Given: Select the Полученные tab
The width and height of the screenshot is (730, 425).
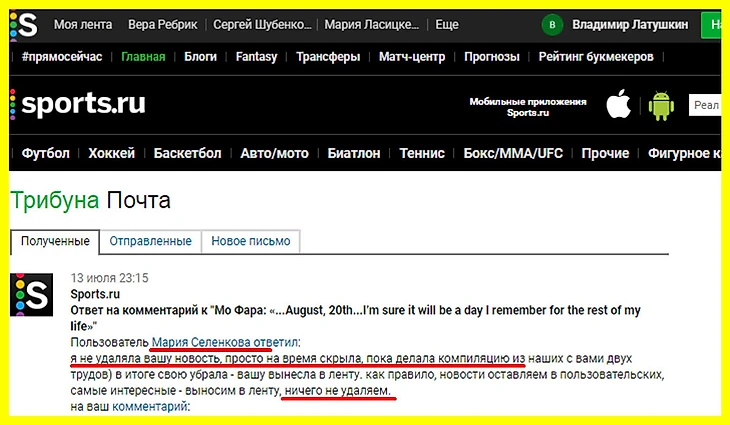Looking at the screenshot, I should (x=55, y=241).
